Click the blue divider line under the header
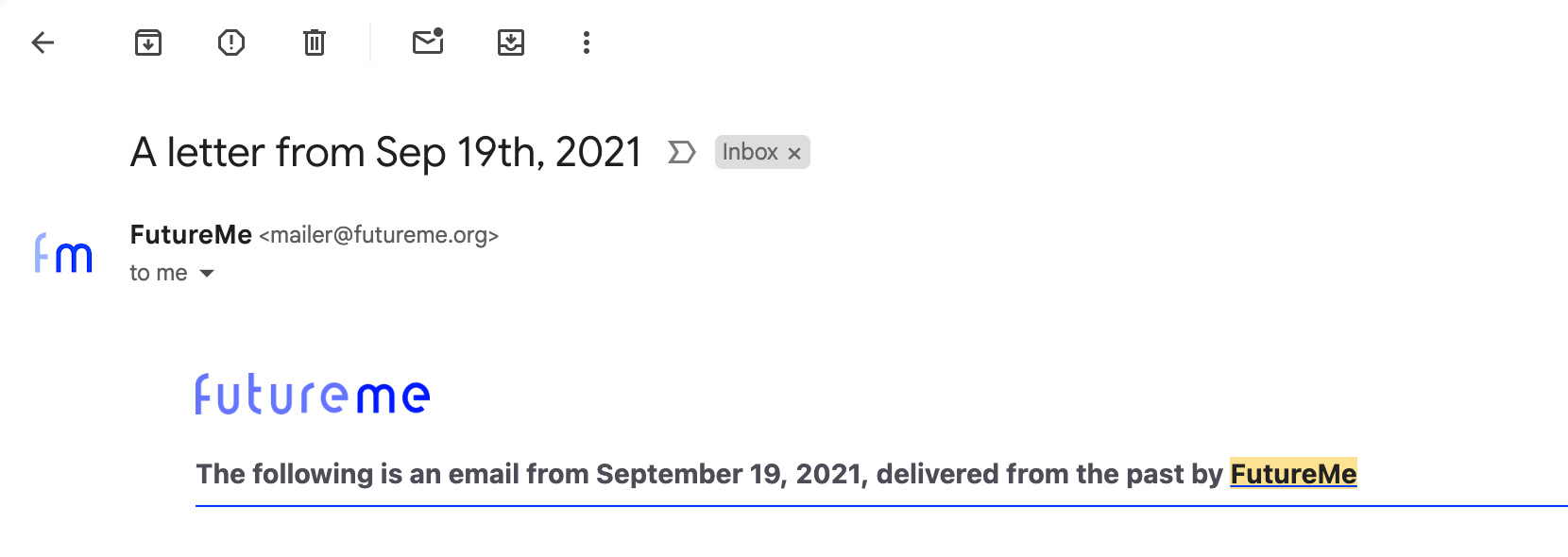 click(880, 506)
